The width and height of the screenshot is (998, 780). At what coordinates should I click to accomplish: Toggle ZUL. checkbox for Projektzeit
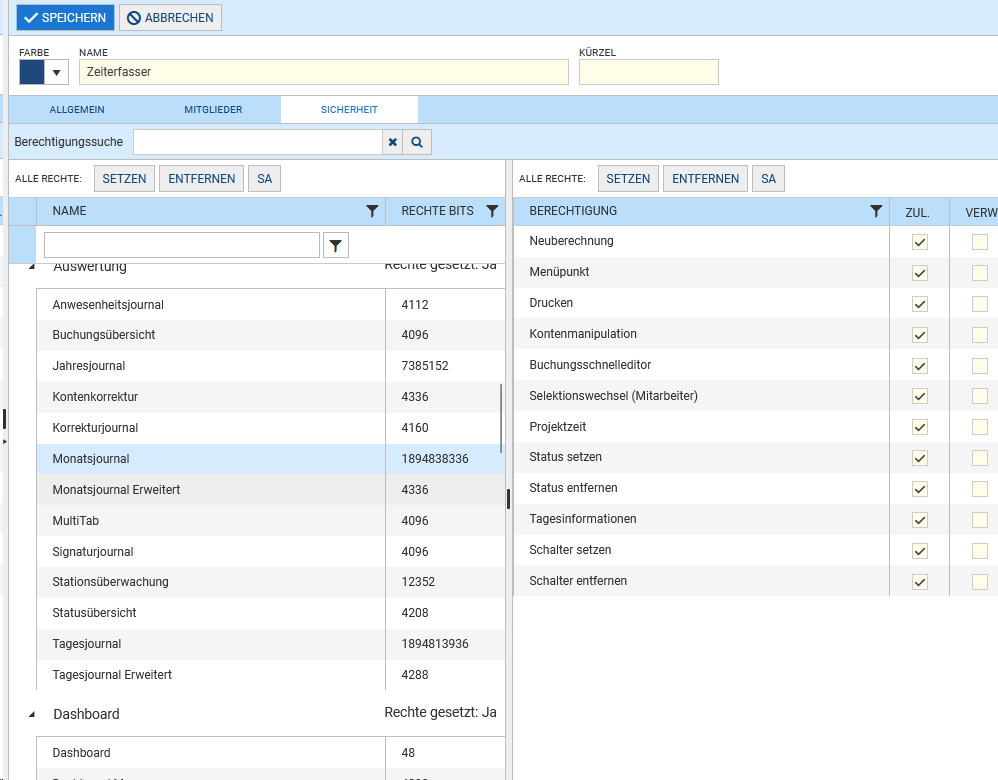(x=920, y=427)
